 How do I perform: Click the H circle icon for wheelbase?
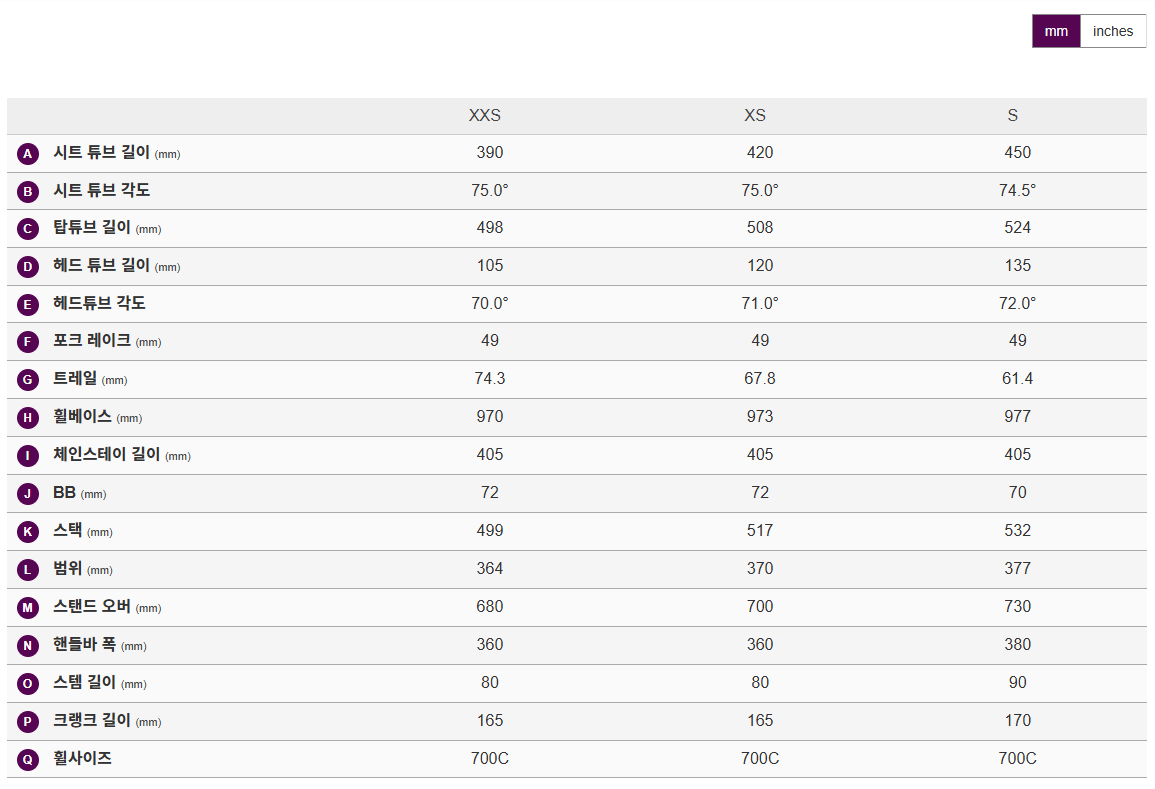pyautogui.click(x=28, y=418)
